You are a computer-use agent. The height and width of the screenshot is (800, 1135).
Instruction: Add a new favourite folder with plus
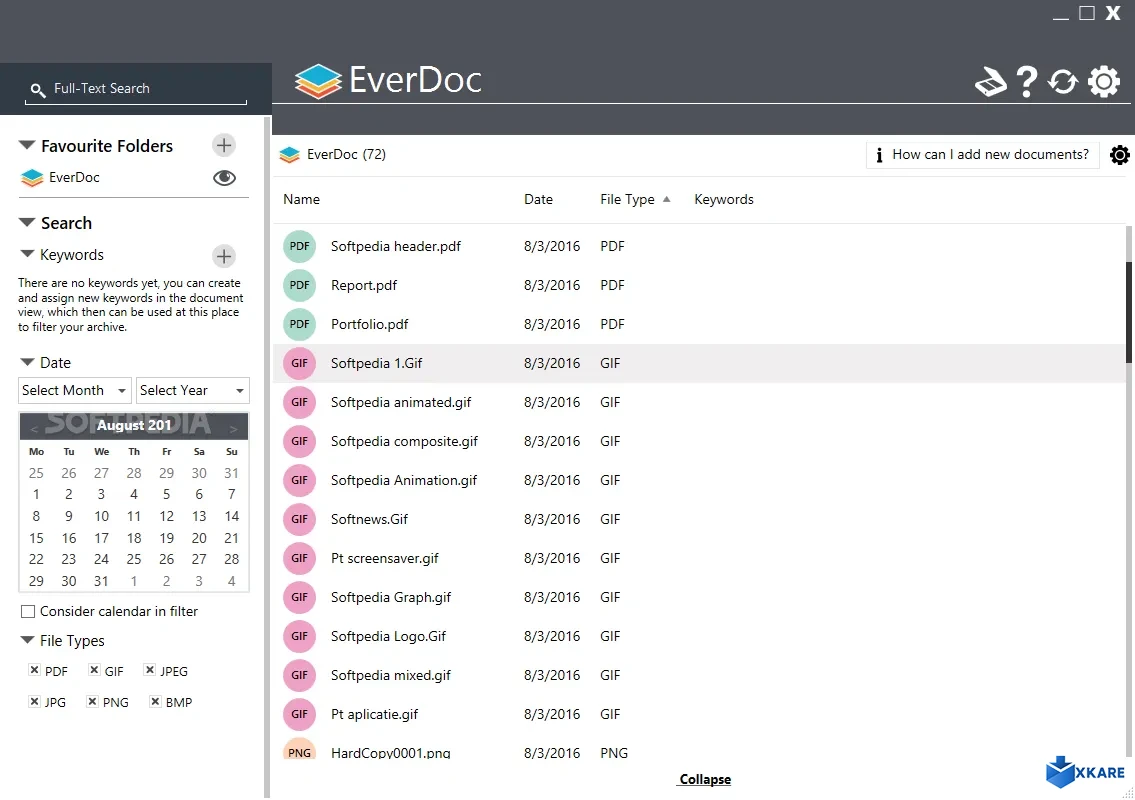tap(224, 146)
